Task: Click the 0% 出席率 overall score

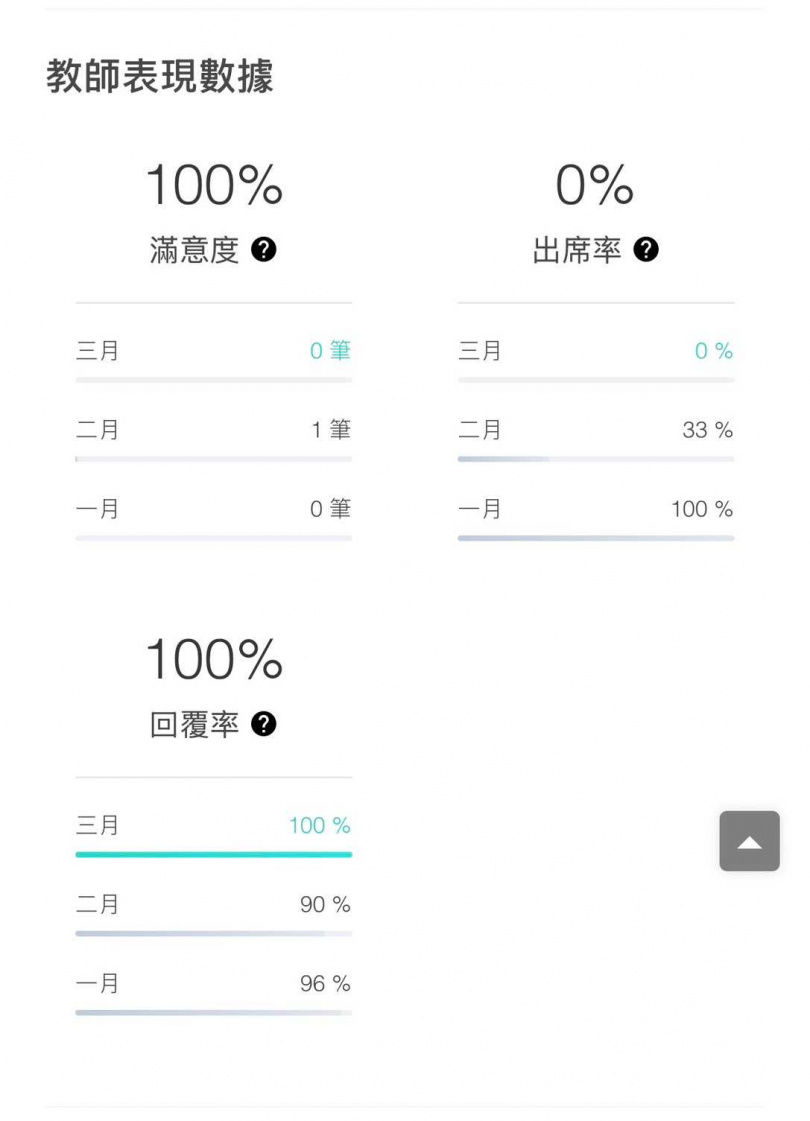Action: point(595,186)
